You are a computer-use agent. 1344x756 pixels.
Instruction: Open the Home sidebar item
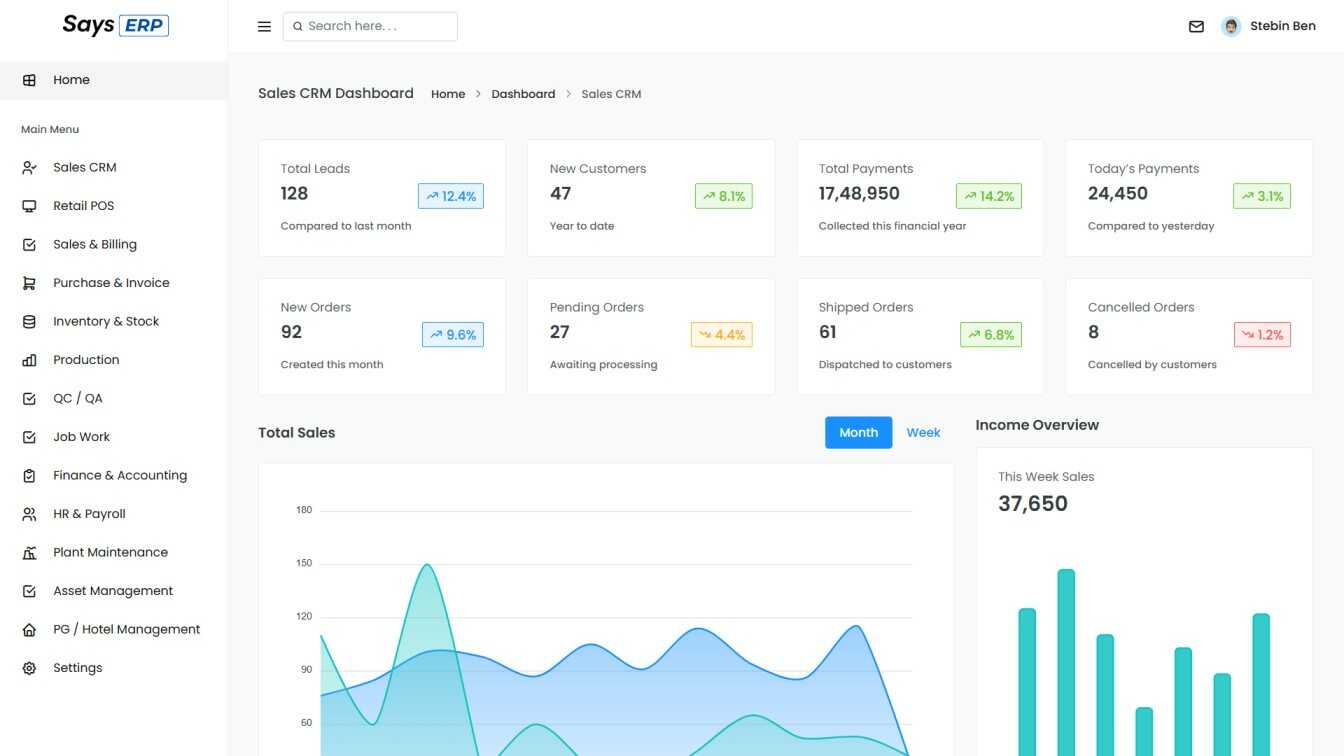pyautogui.click(x=71, y=80)
